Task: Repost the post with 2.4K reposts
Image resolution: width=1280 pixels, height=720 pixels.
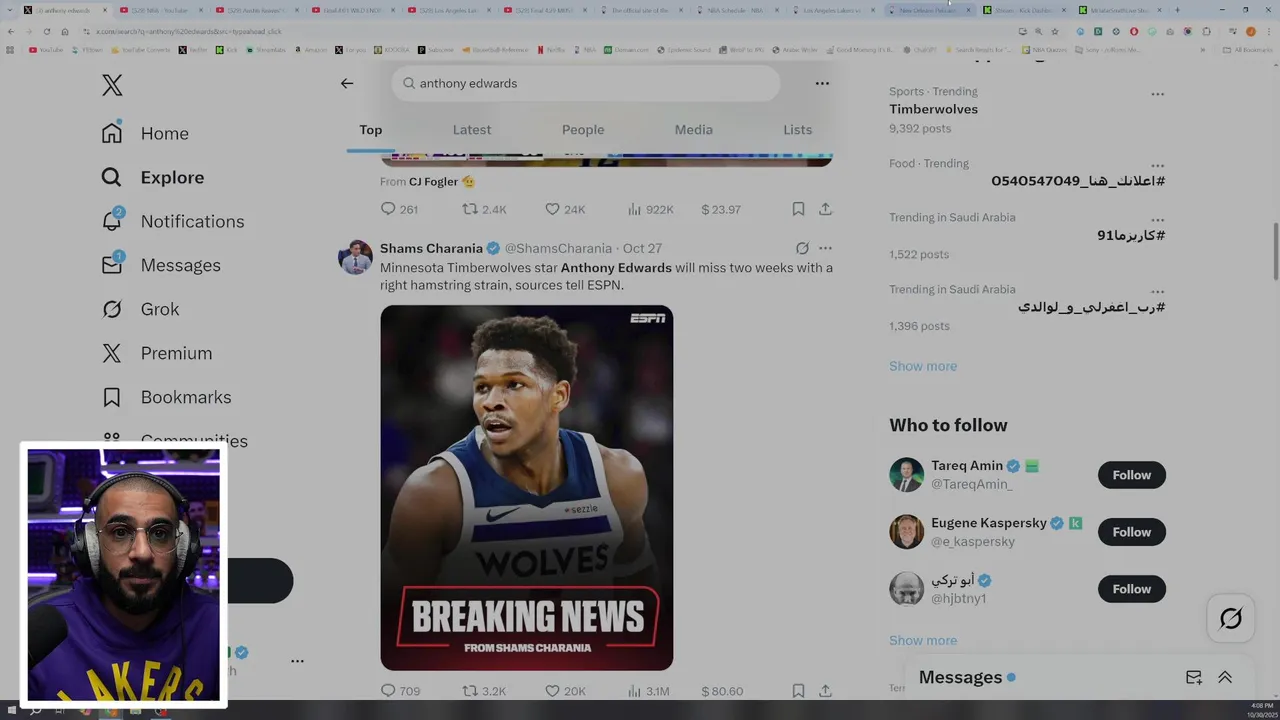Action: coord(484,209)
